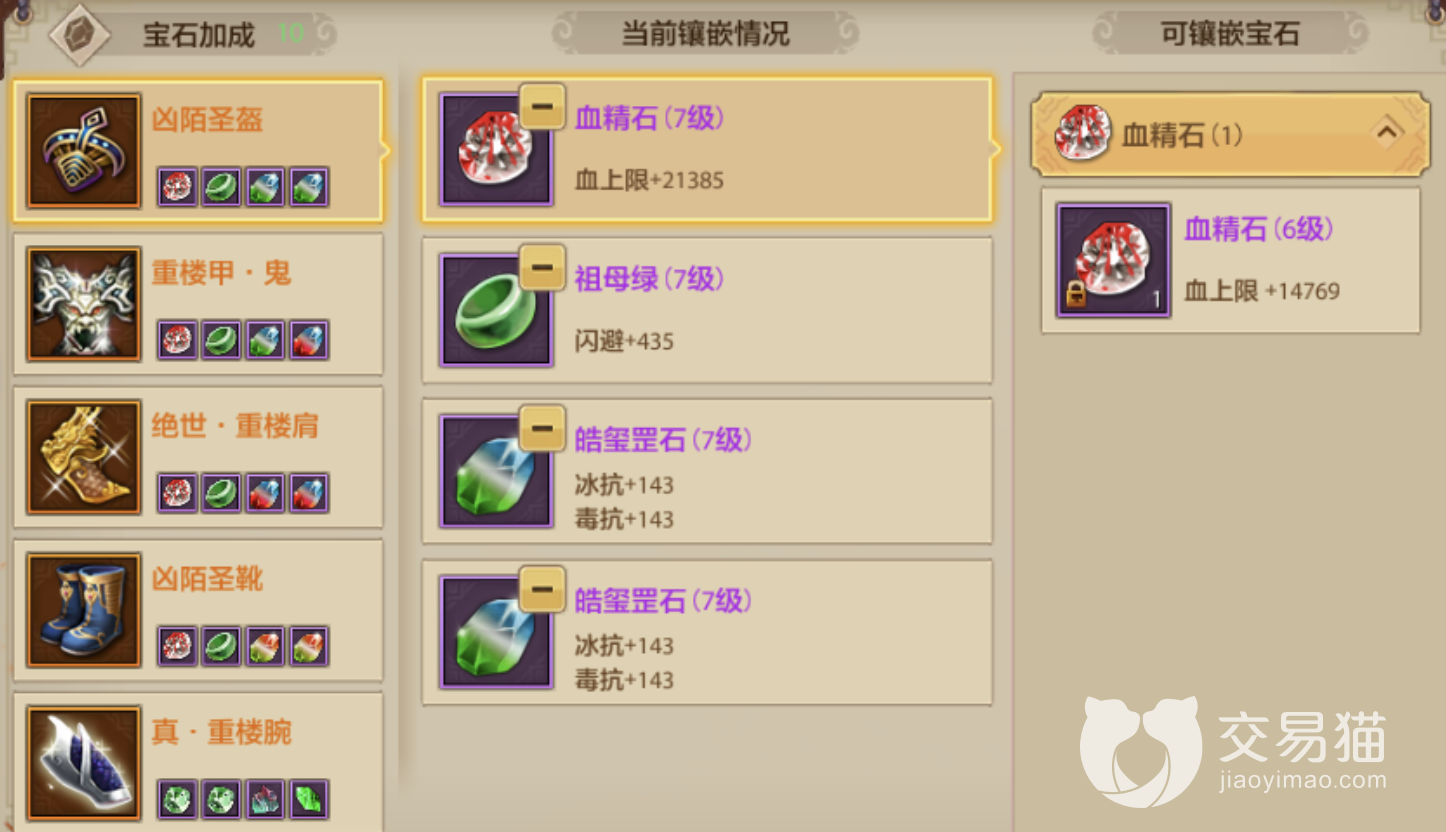This screenshot has width=1446, height=832.
Task: Select the 重楼甲·鬼 armor icon
Action: (x=84, y=304)
